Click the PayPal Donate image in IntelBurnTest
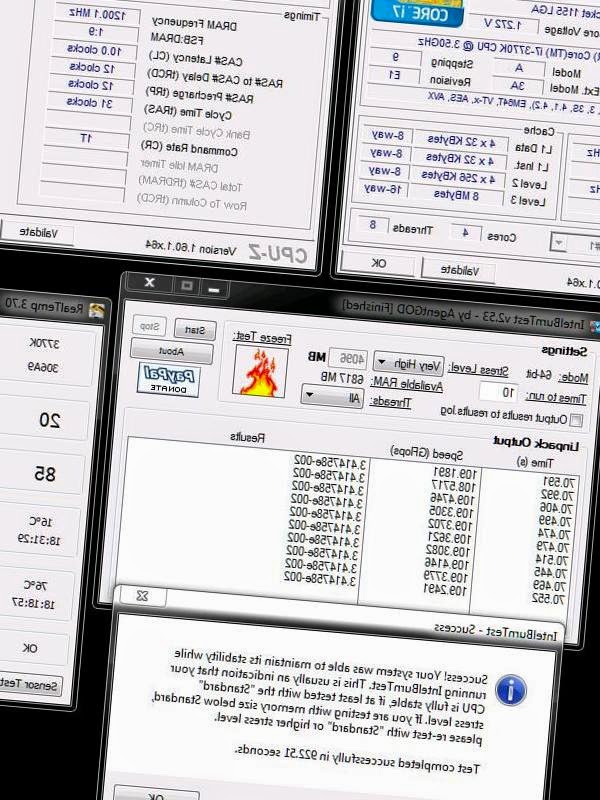Viewport: 600px width, 800px height. click(x=168, y=380)
